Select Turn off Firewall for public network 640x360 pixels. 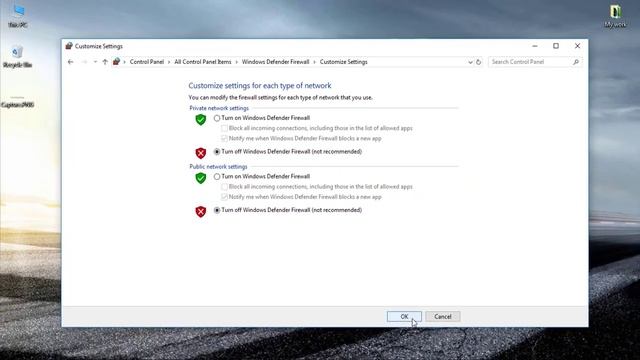217,210
